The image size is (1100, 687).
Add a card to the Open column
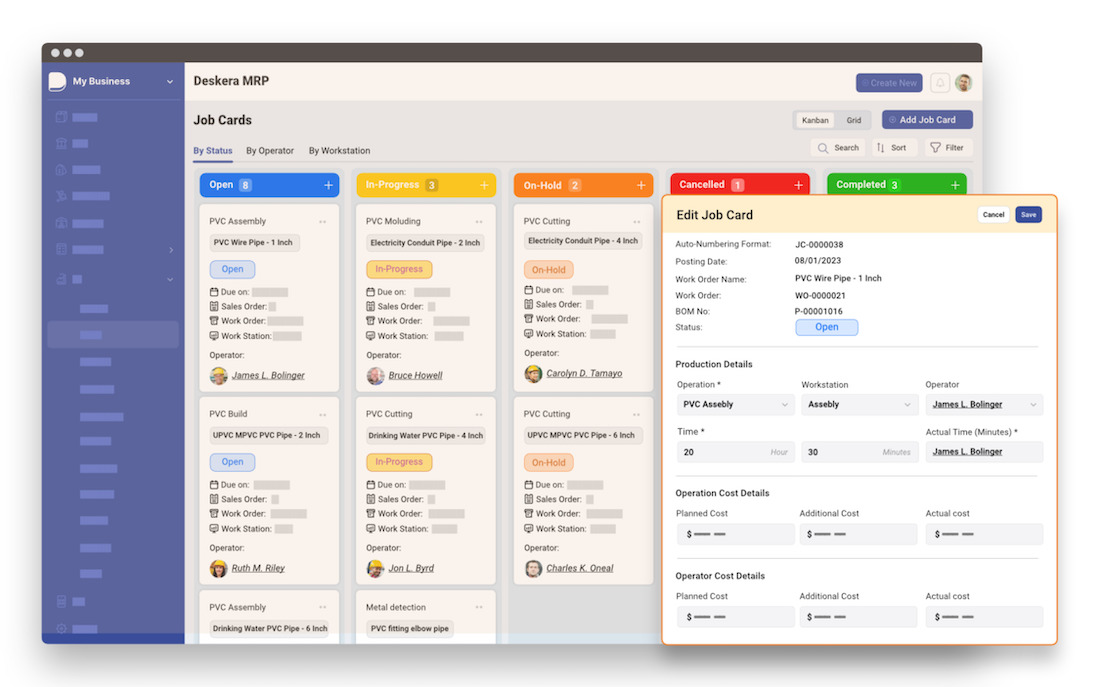328,185
